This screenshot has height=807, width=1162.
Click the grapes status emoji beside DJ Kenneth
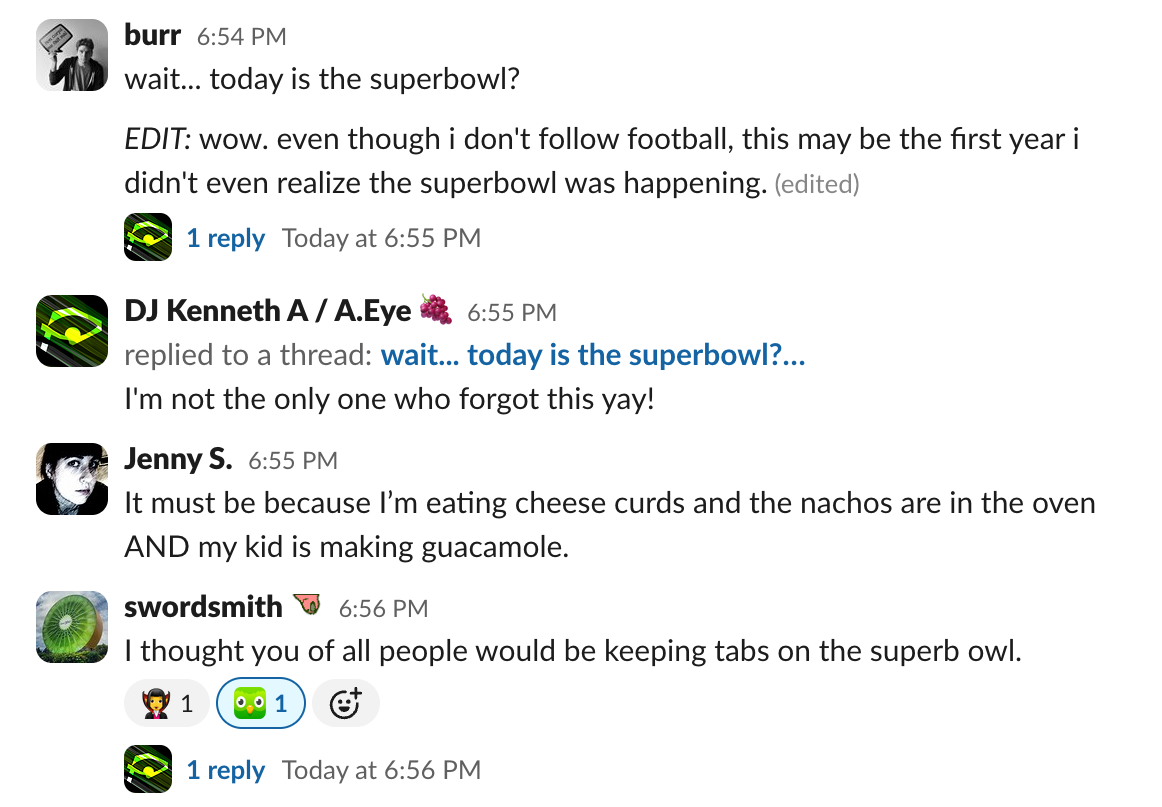pos(436,310)
